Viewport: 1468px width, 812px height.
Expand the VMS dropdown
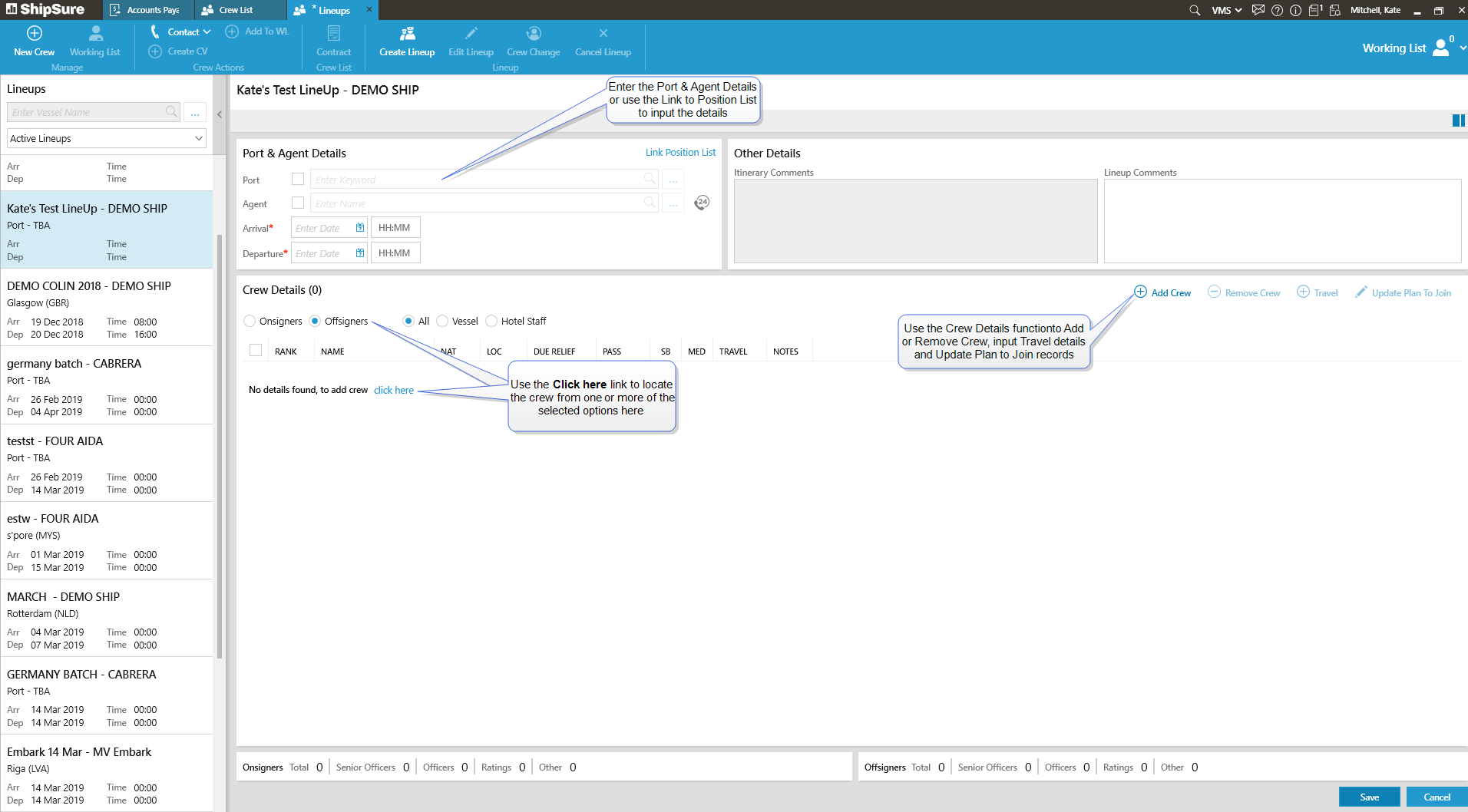[1226, 10]
